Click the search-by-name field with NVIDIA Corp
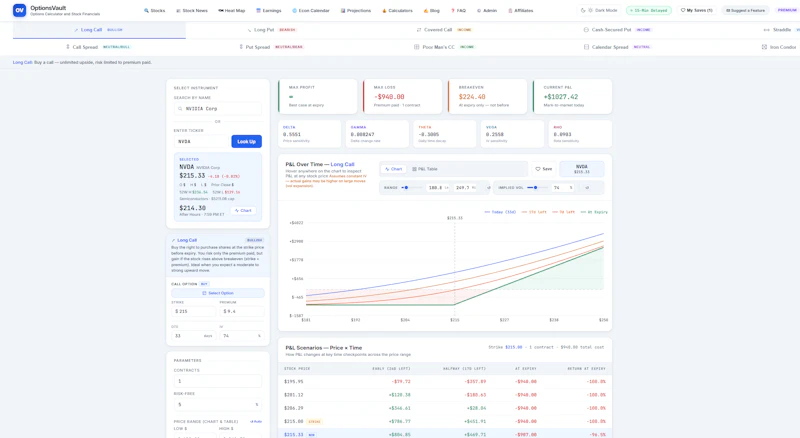Viewport: 800px width, 438px height. pos(218,109)
